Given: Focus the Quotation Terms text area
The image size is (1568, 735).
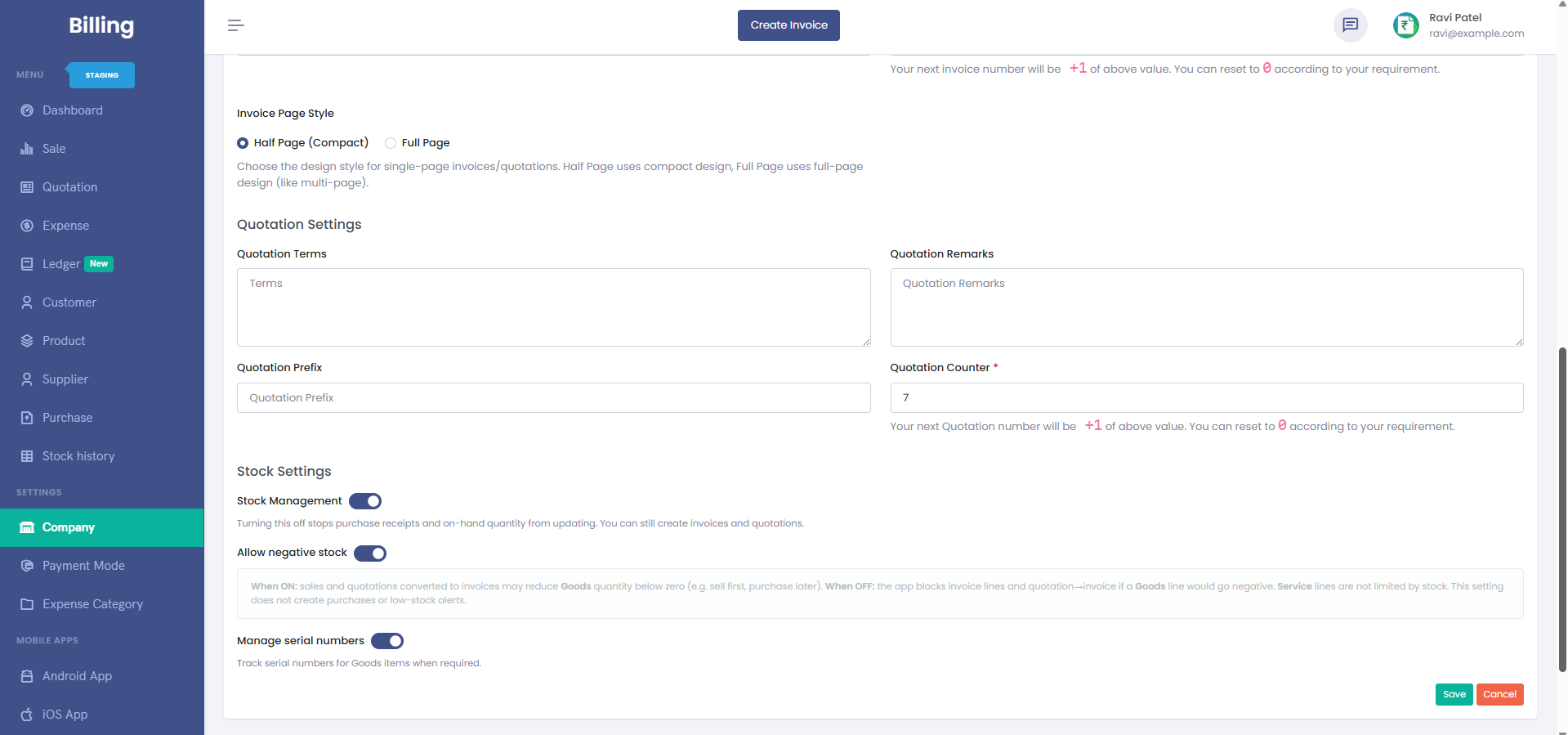Looking at the screenshot, I should click(x=553, y=307).
